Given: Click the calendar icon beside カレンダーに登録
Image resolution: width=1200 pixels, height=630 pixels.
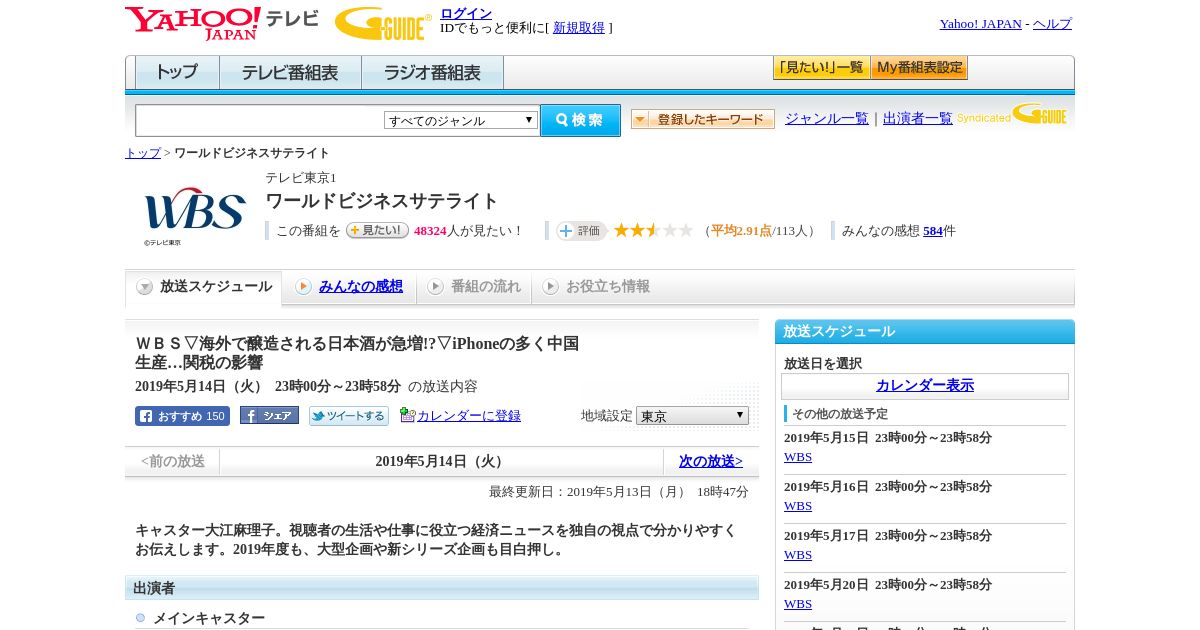Looking at the screenshot, I should click(x=407, y=415).
